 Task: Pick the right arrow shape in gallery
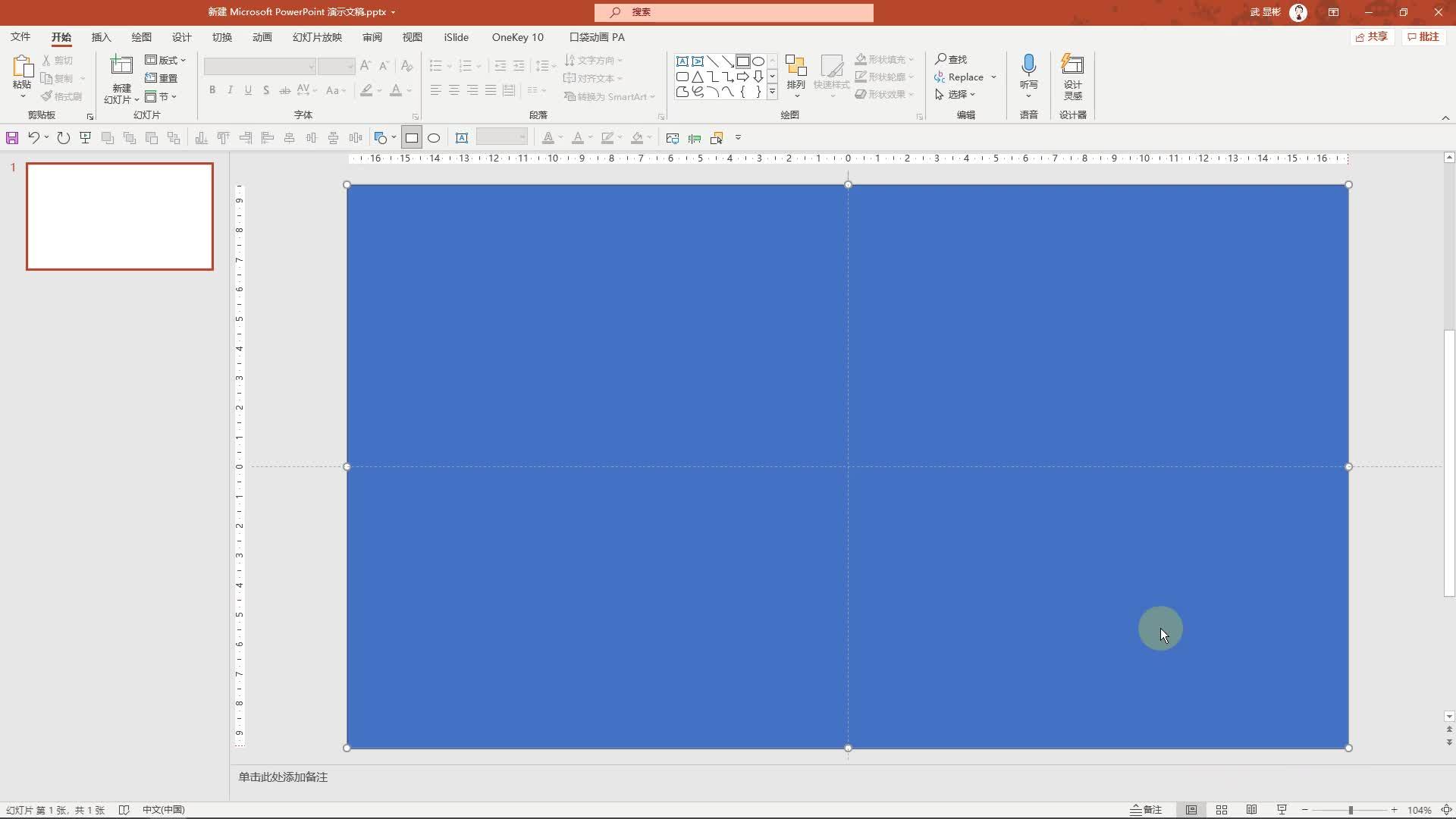tap(743, 77)
